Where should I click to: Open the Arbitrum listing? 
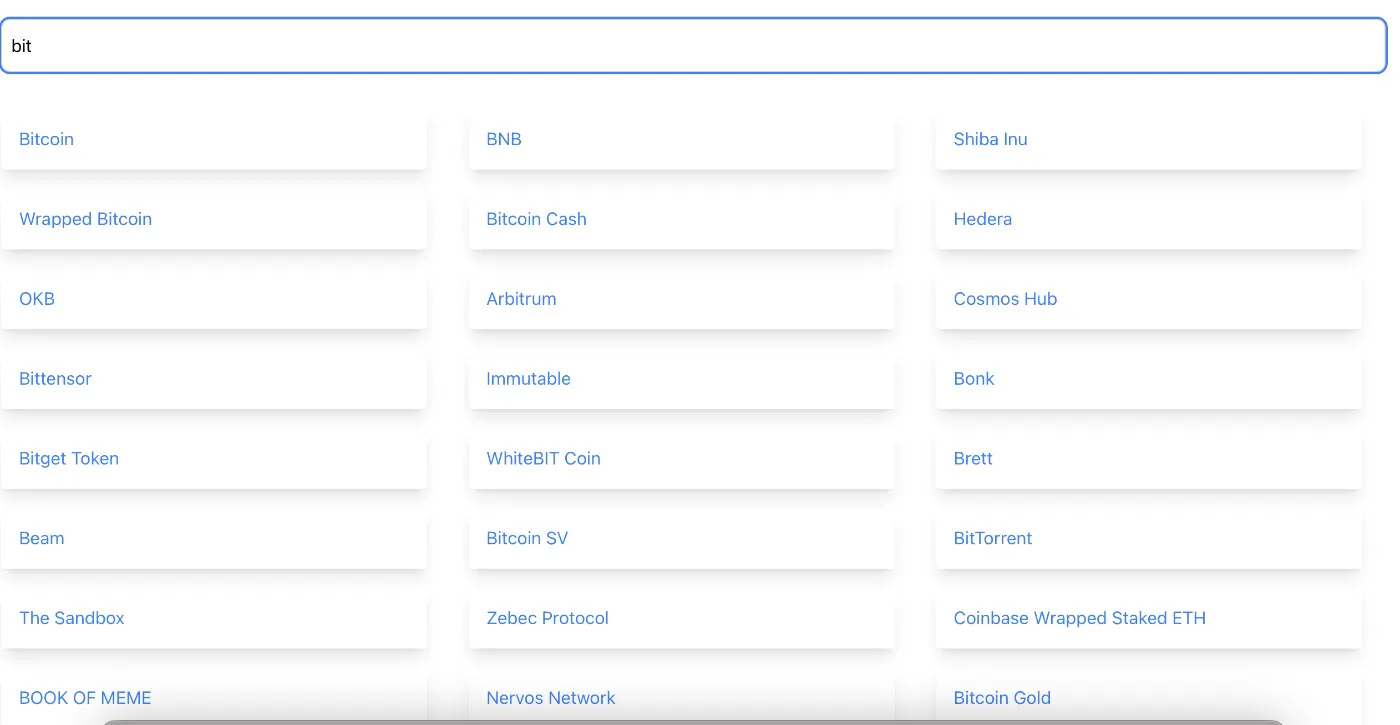521,299
